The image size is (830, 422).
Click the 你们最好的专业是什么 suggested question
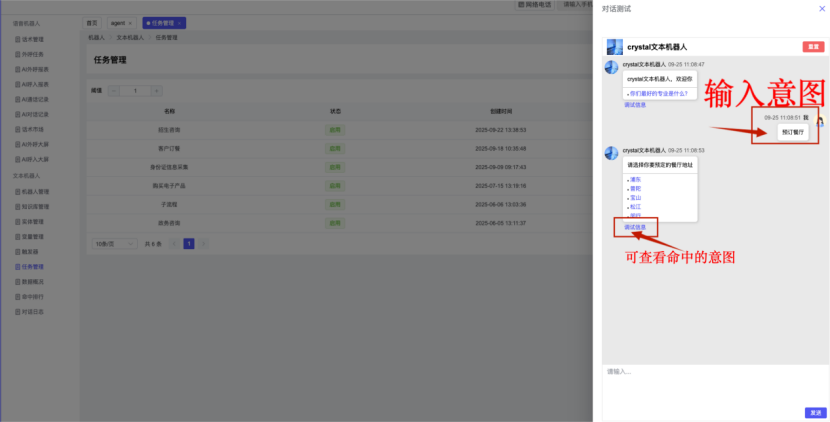pyautogui.click(x=659, y=93)
